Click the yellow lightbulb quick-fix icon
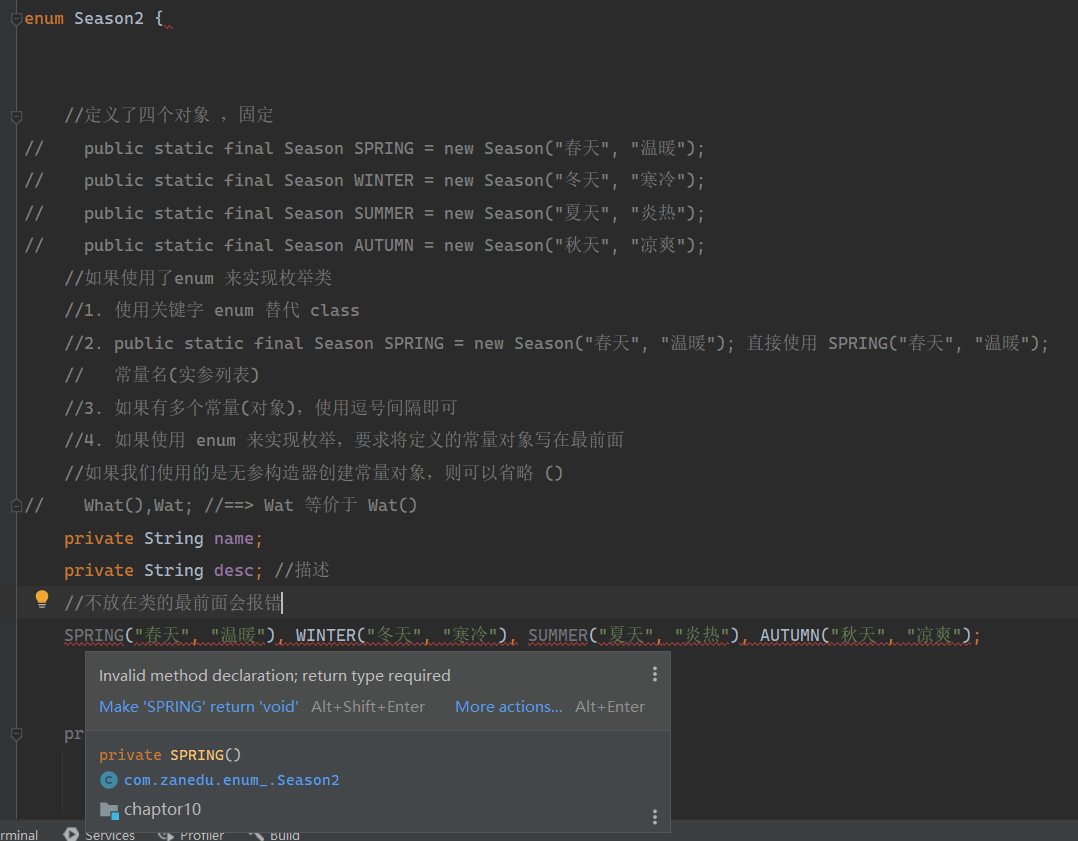 tap(42, 600)
